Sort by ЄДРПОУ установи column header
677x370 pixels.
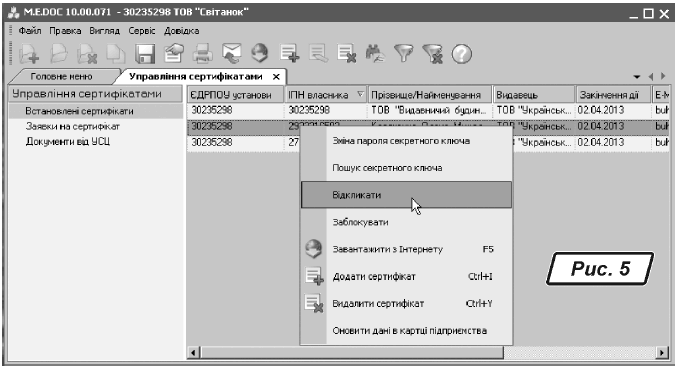[236, 95]
